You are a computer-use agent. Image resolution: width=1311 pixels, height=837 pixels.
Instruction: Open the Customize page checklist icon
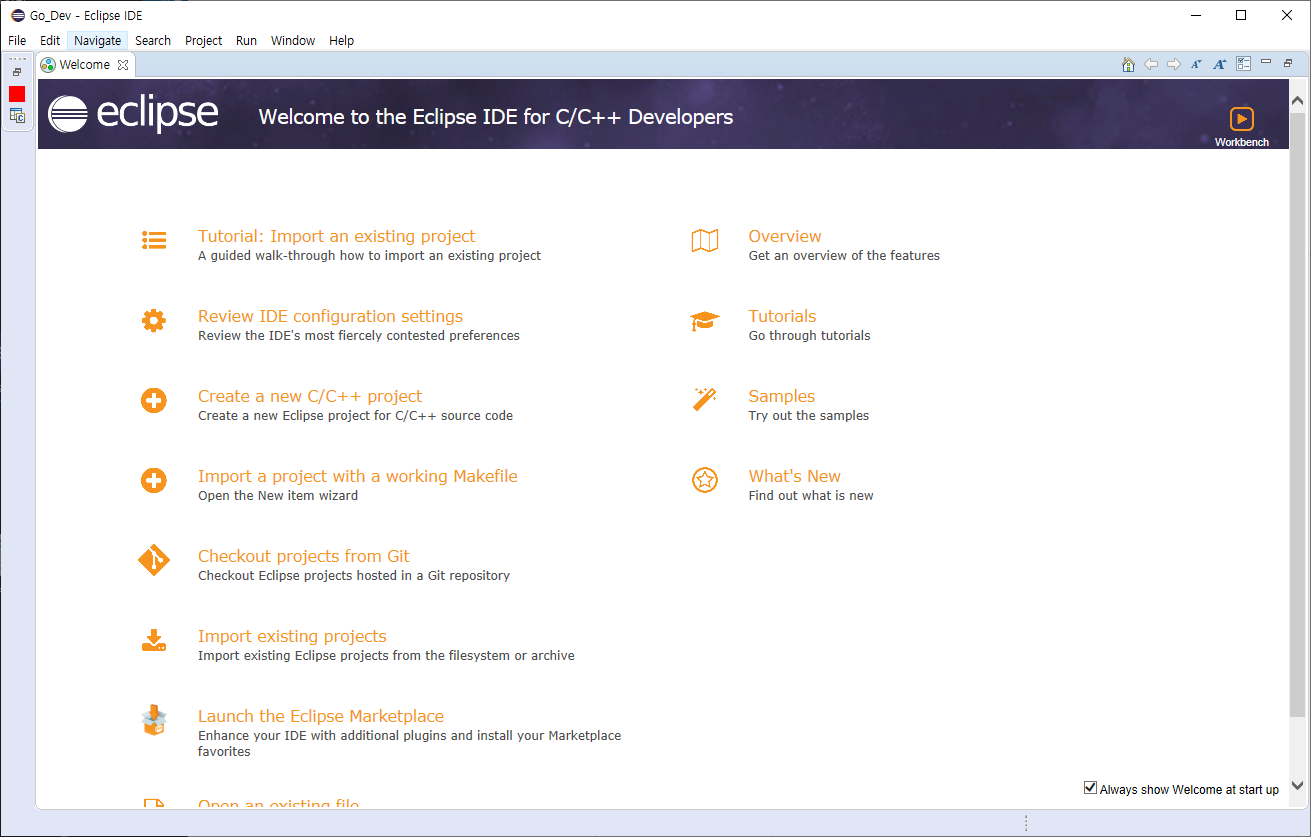pos(1243,64)
